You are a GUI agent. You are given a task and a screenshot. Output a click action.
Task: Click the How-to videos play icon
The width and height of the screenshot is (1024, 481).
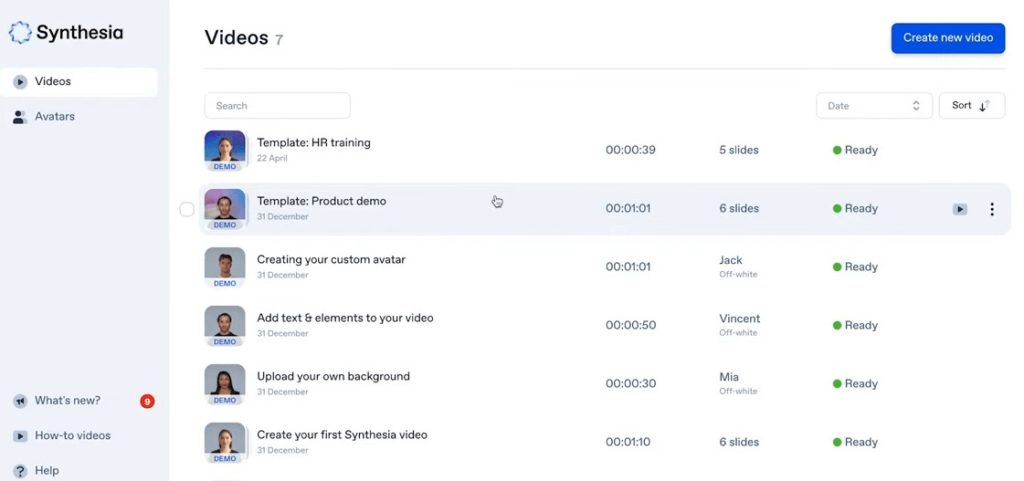pos(20,436)
